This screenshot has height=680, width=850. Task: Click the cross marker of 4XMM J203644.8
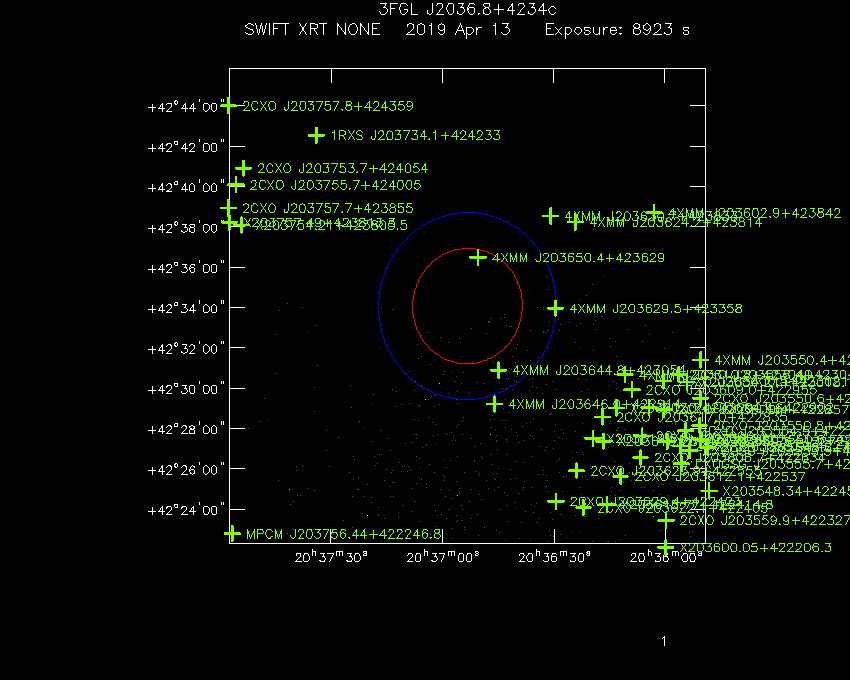tap(498, 370)
